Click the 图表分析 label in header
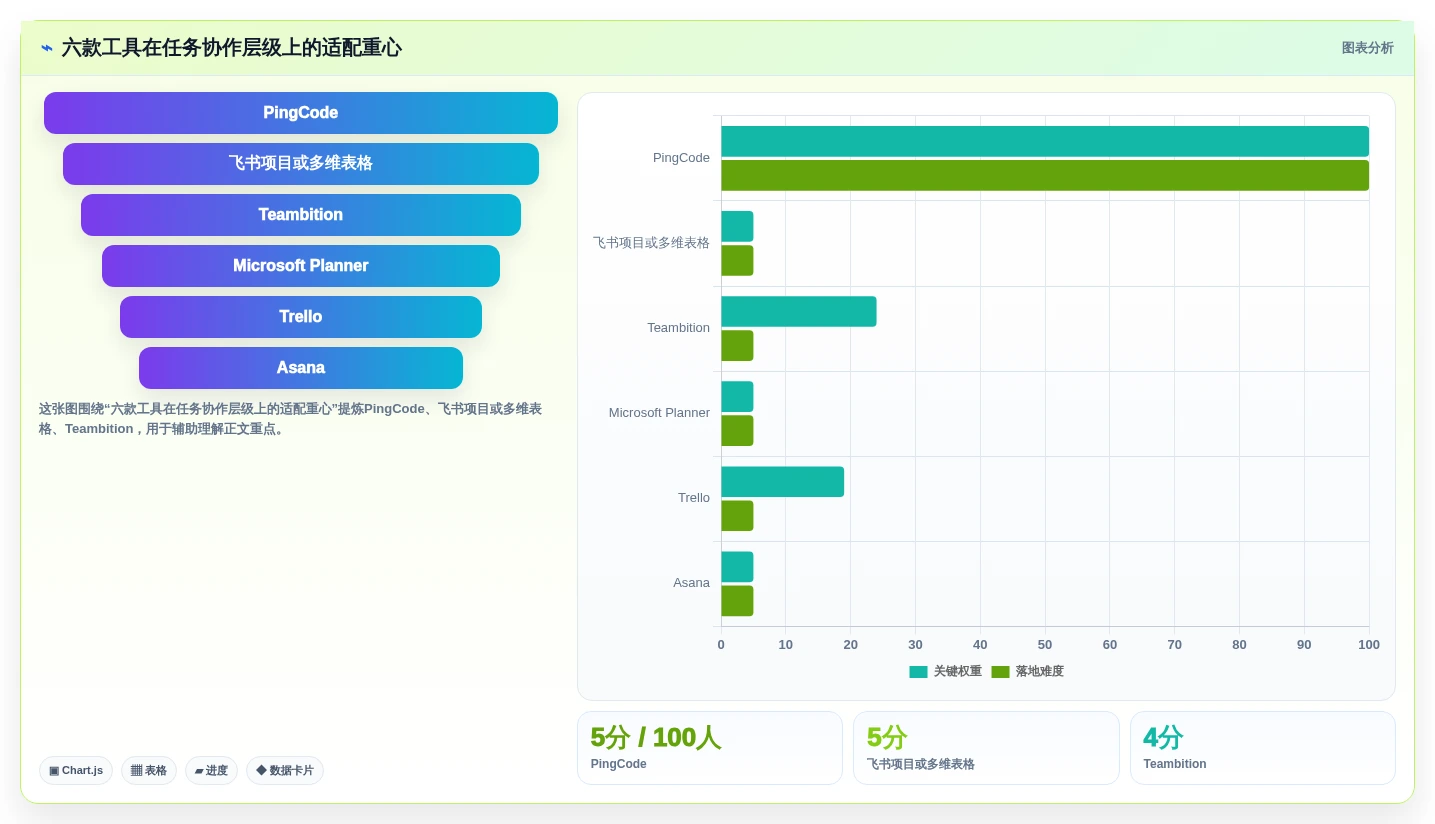 point(1367,48)
